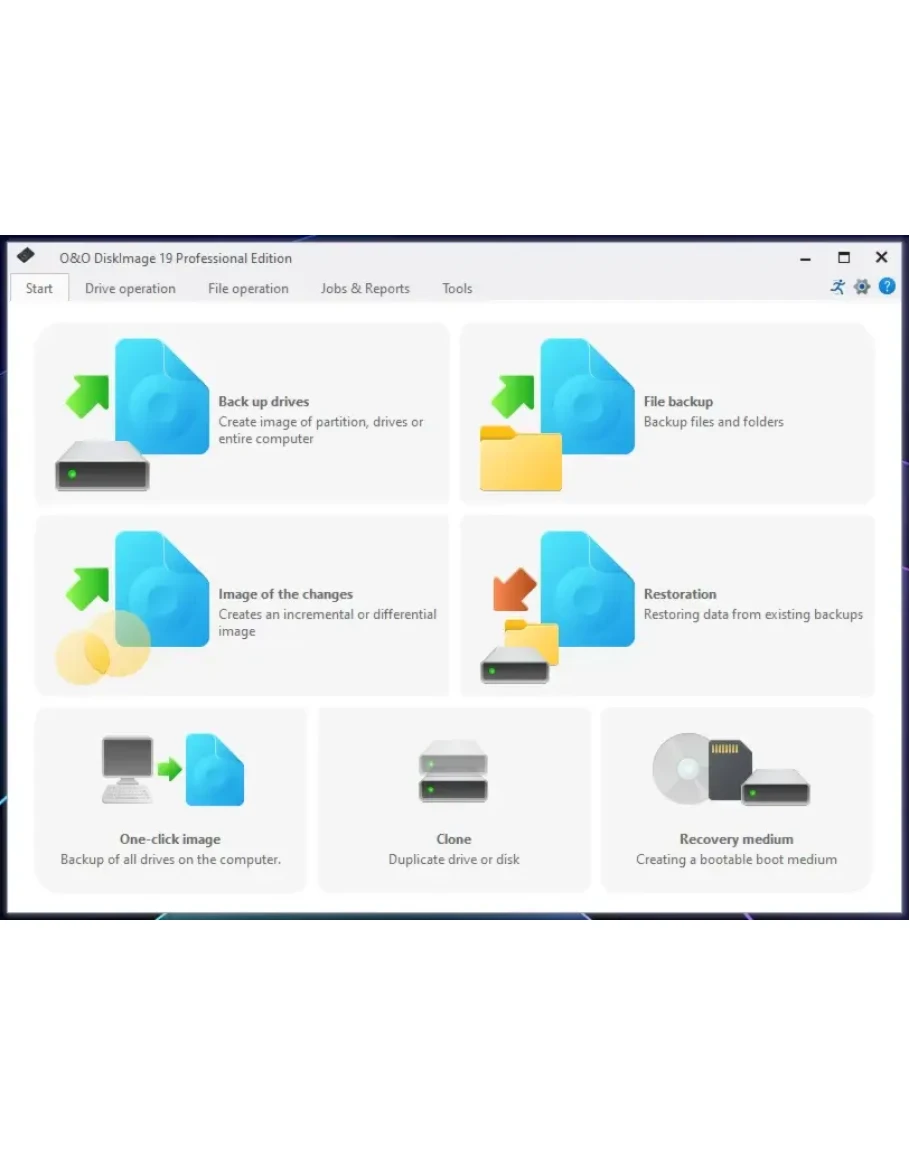Open settings via the gear icon
Screen dimensions: 910x1155
click(862, 287)
